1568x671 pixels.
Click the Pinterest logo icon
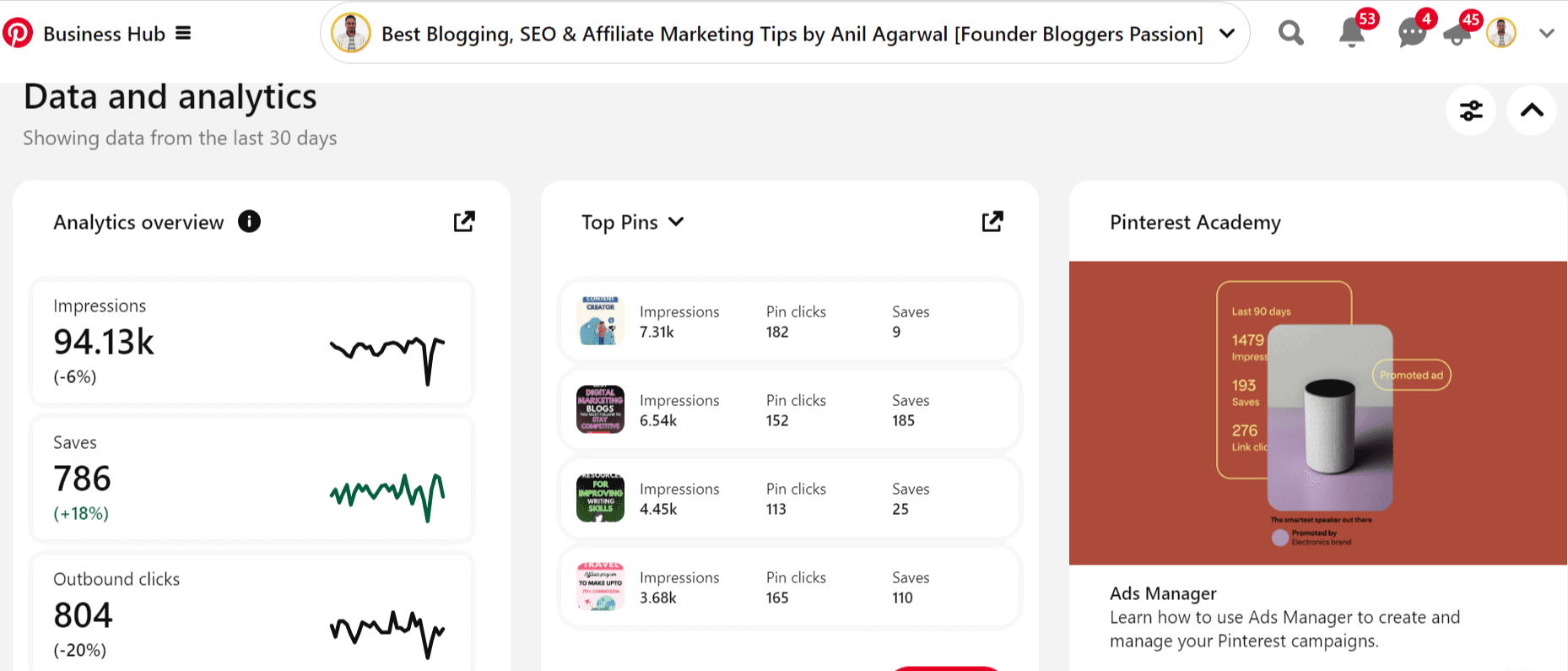point(19,33)
